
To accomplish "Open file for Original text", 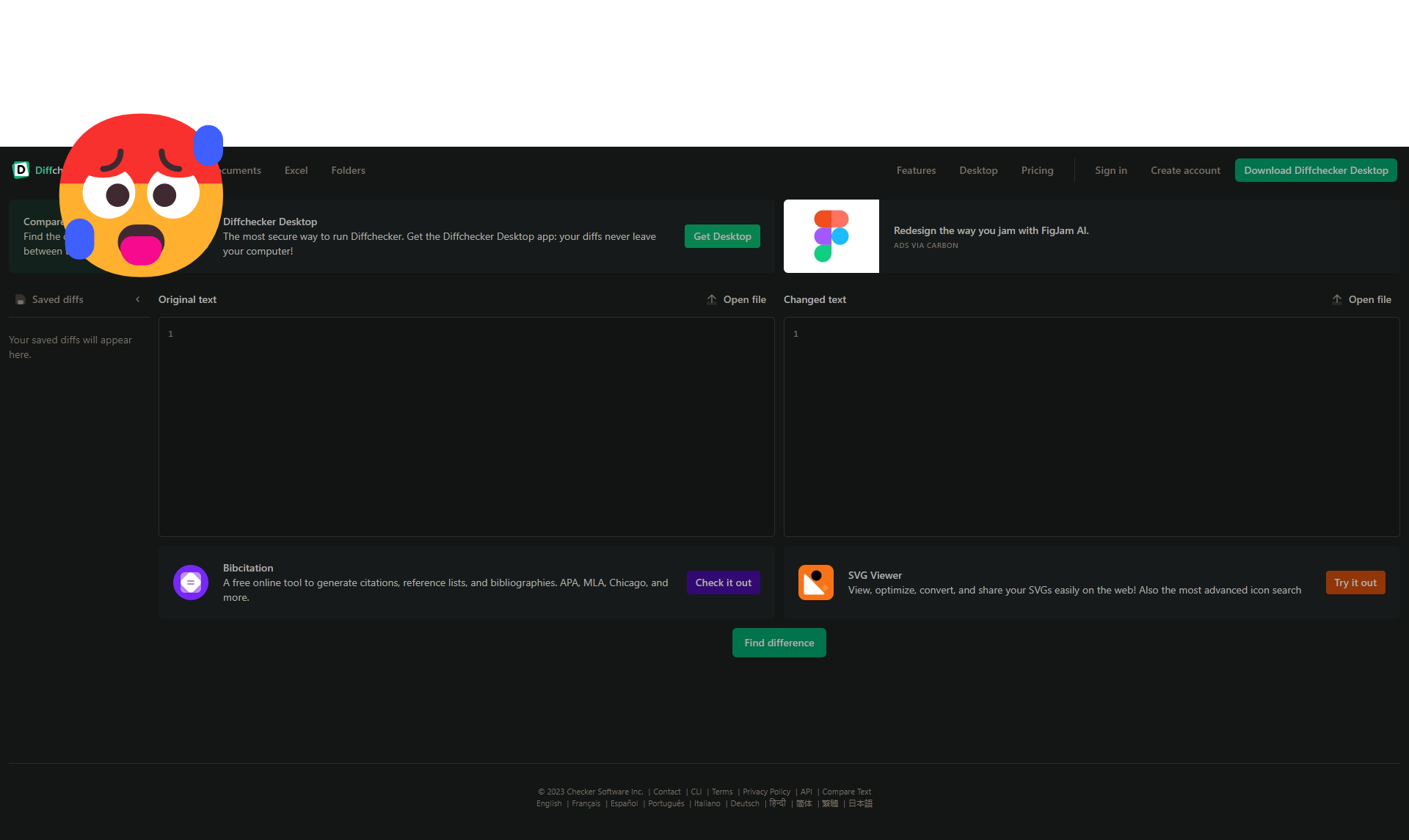I will (744, 299).
